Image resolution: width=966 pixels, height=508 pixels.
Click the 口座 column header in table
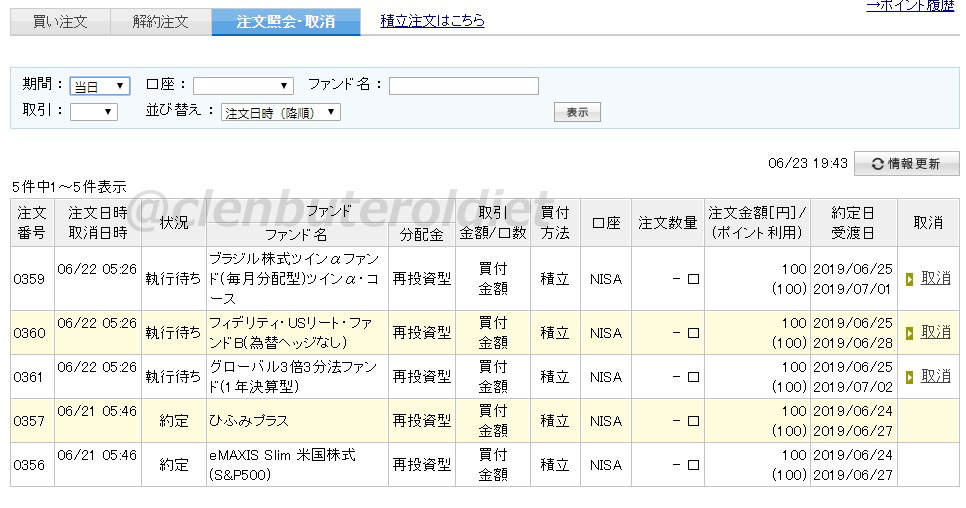coord(606,223)
